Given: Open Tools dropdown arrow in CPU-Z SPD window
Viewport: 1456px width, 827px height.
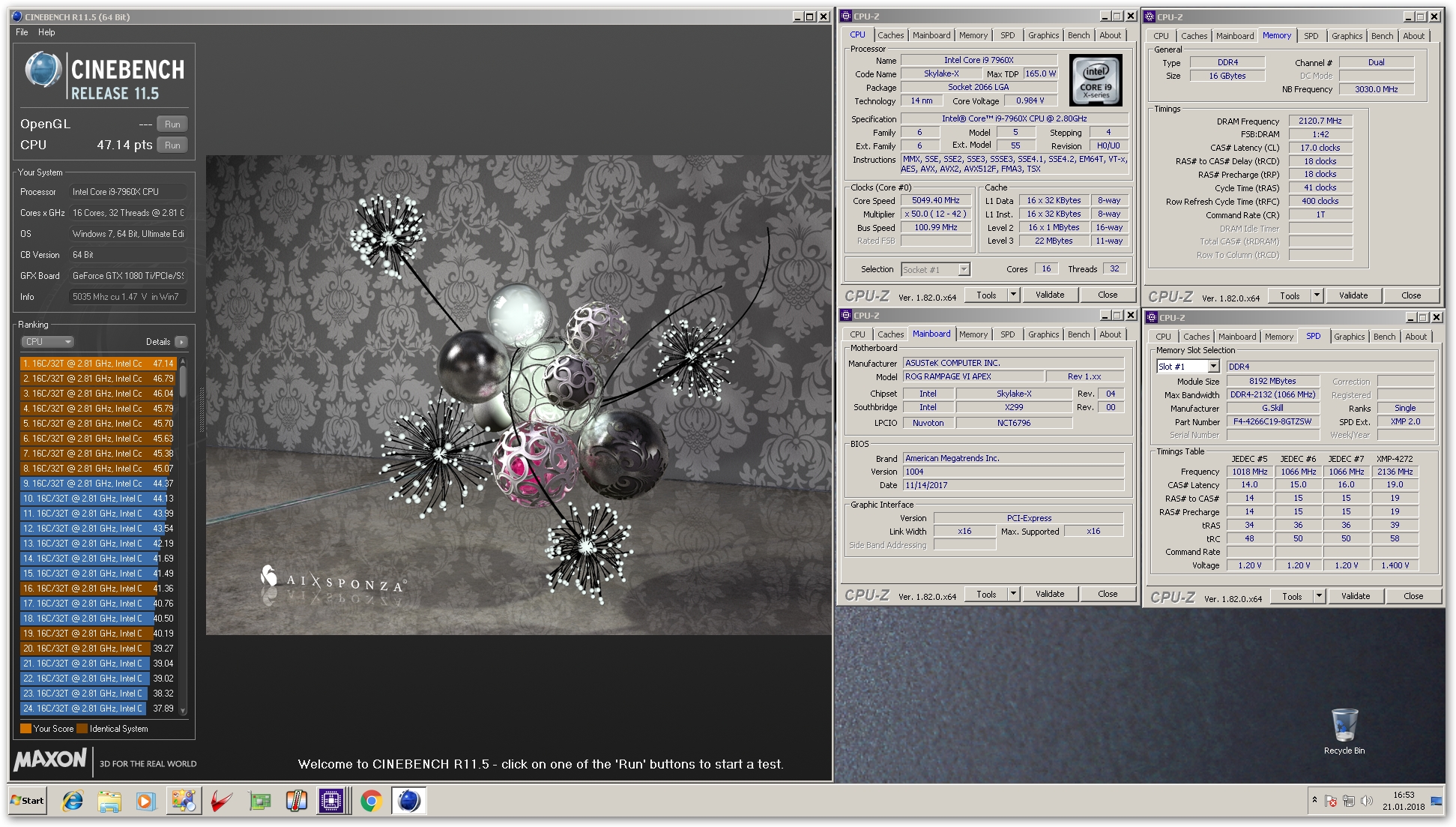Looking at the screenshot, I should pyautogui.click(x=1320, y=596).
